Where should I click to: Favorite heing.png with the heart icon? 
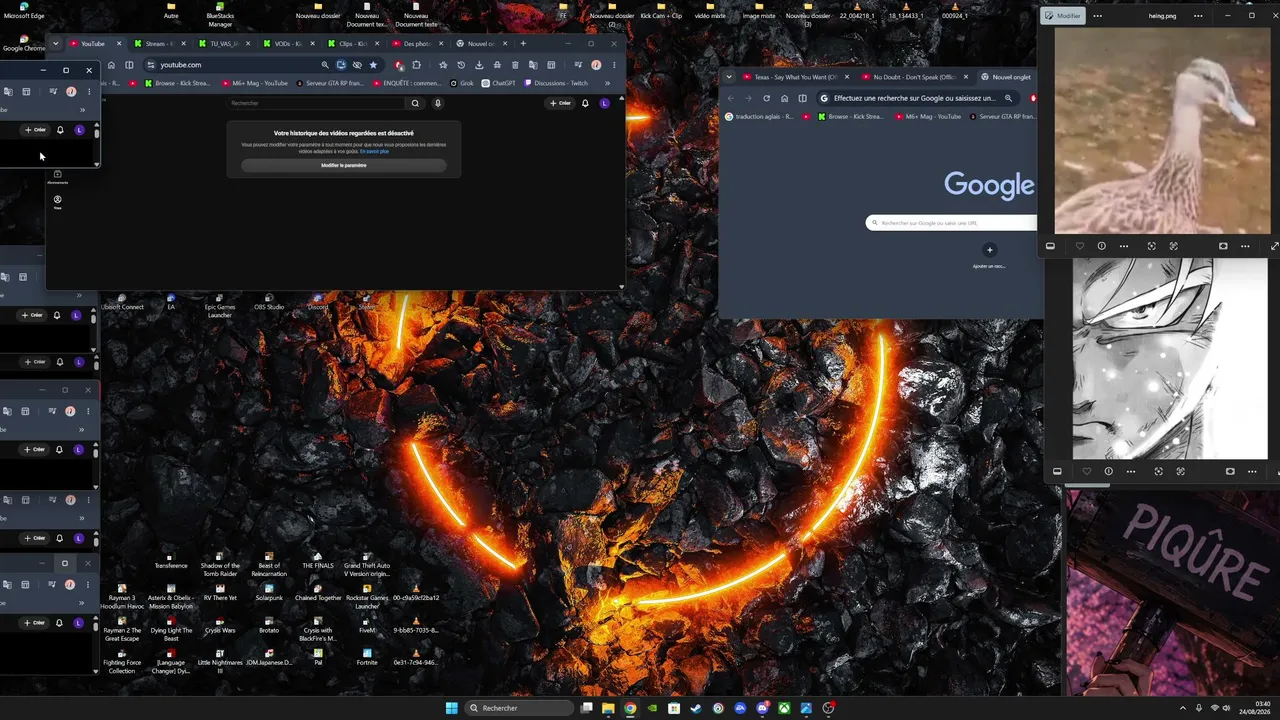coord(1079,246)
